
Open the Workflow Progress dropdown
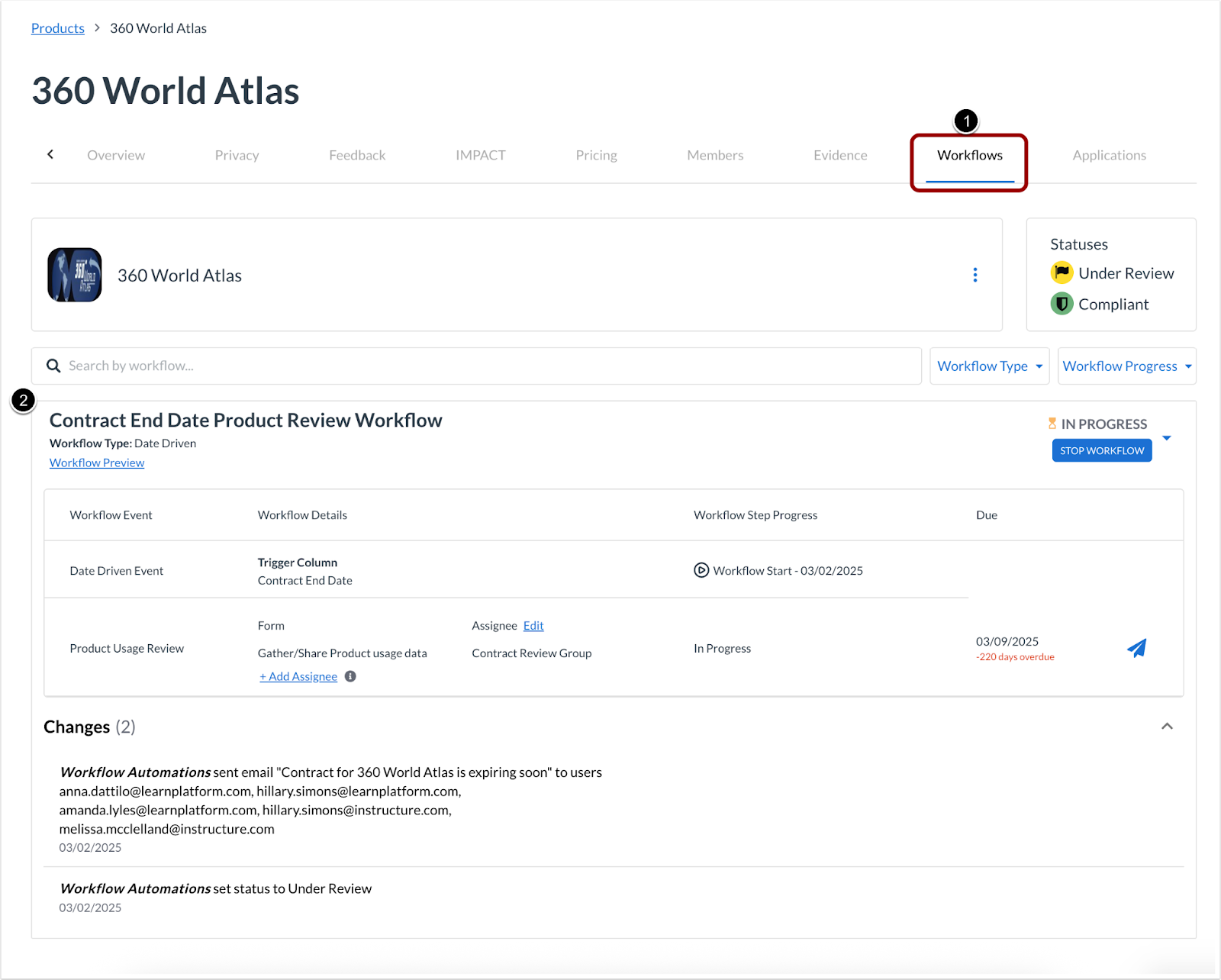tap(1126, 366)
